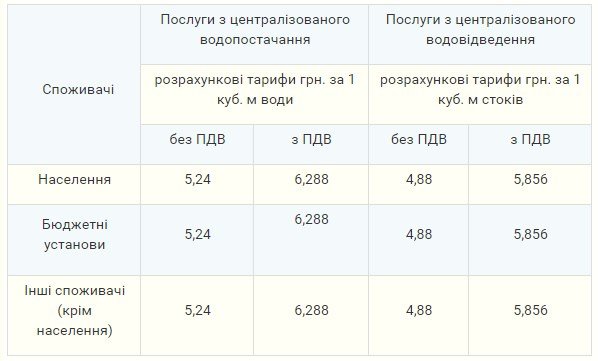Click без ПДВ header under водопостачання
The width and height of the screenshot is (598, 361).
[198, 140]
